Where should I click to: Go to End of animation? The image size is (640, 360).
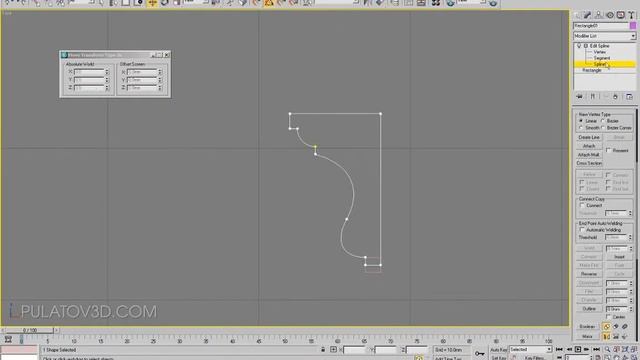coord(596,349)
